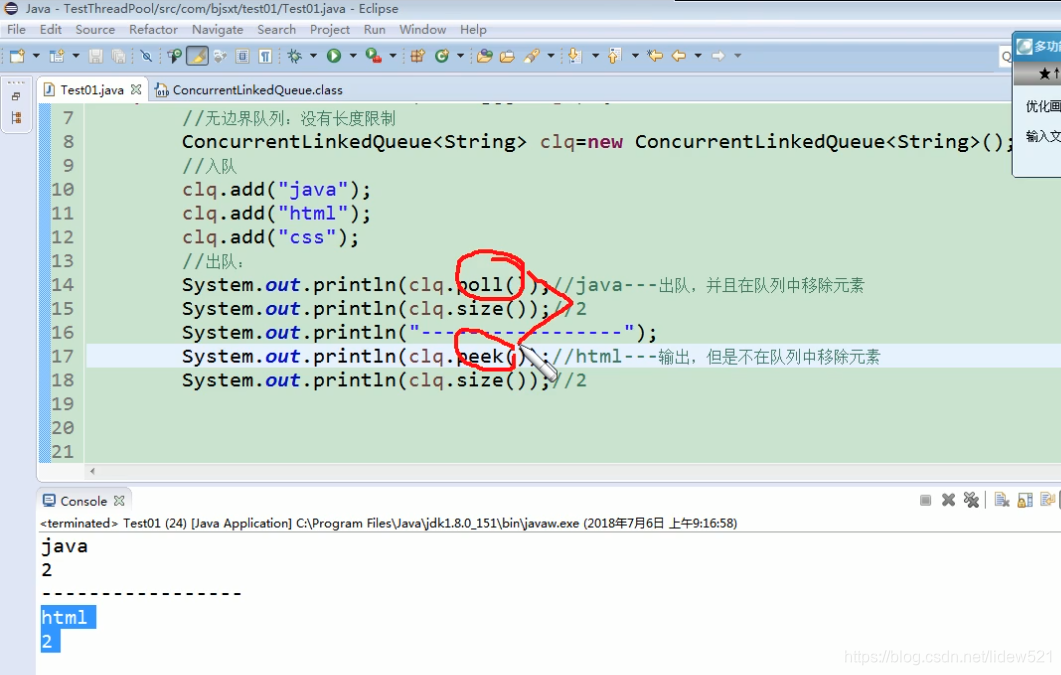The image size is (1061, 675).
Task: Click the Run External Tools icon
Action: click(x=374, y=56)
